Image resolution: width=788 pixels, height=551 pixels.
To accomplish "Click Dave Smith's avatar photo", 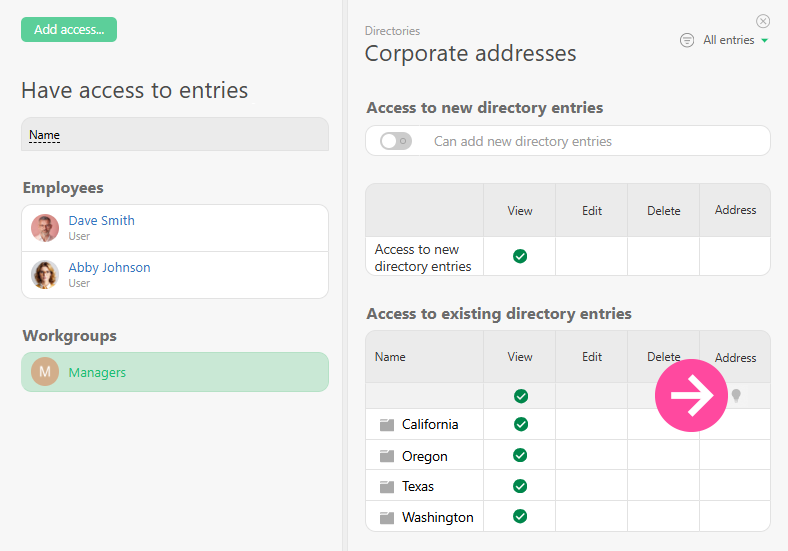I will [45, 228].
